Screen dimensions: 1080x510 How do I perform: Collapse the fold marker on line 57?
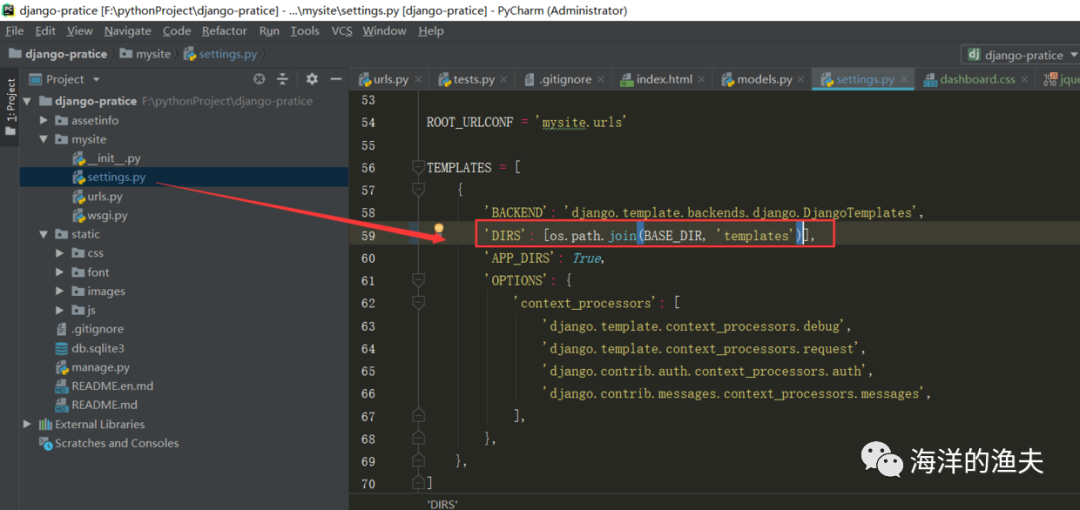417,190
